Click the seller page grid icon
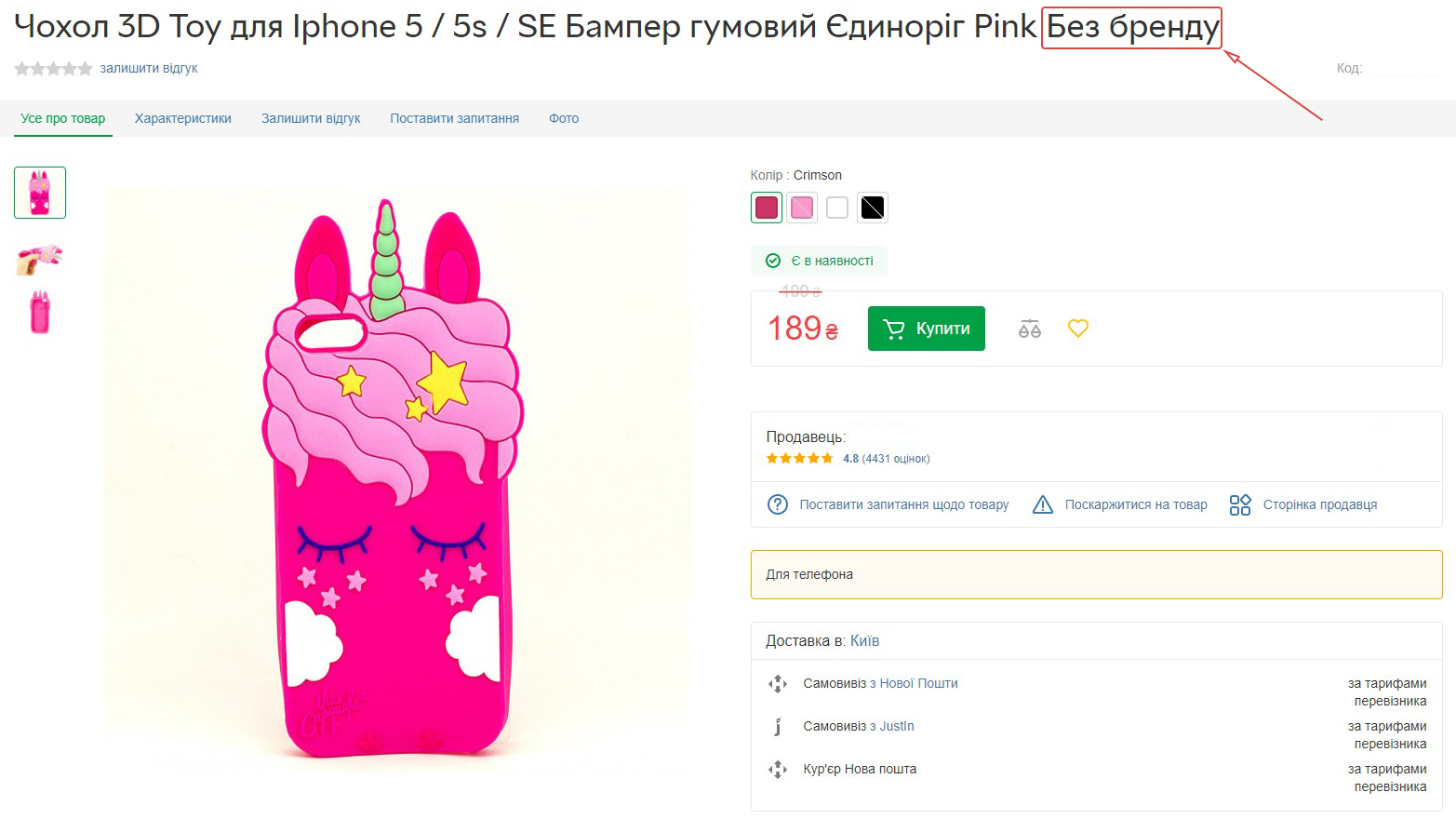Image resolution: width=1456 pixels, height=819 pixels. (x=1240, y=504)
